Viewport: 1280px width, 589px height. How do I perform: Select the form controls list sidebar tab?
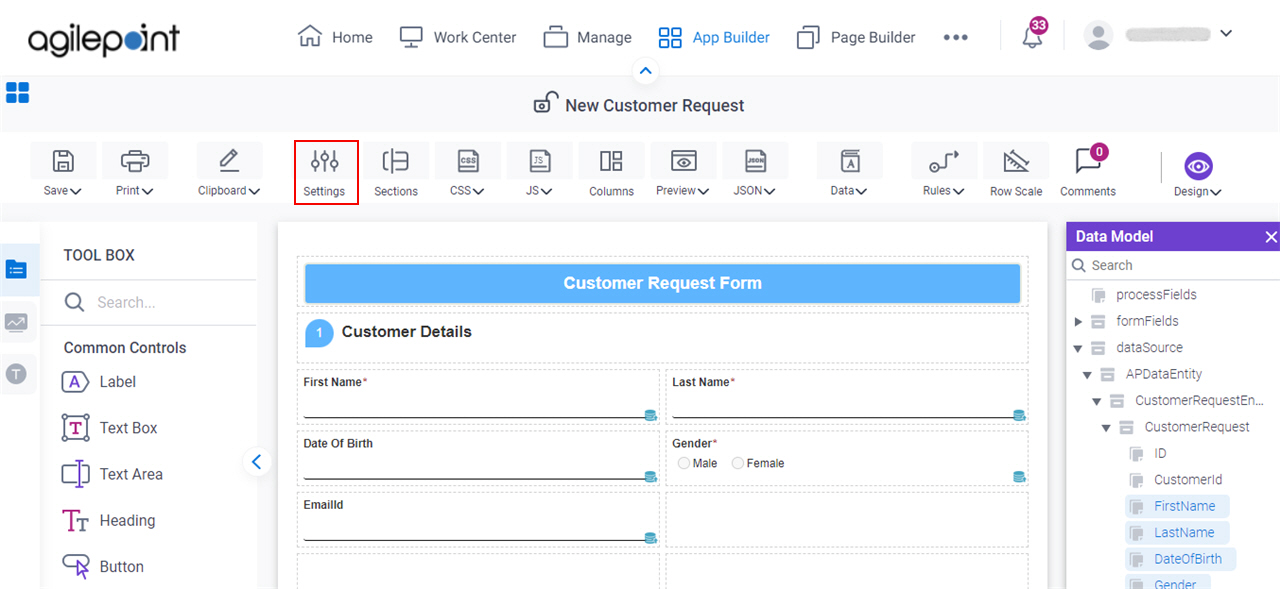coord(17,269)
